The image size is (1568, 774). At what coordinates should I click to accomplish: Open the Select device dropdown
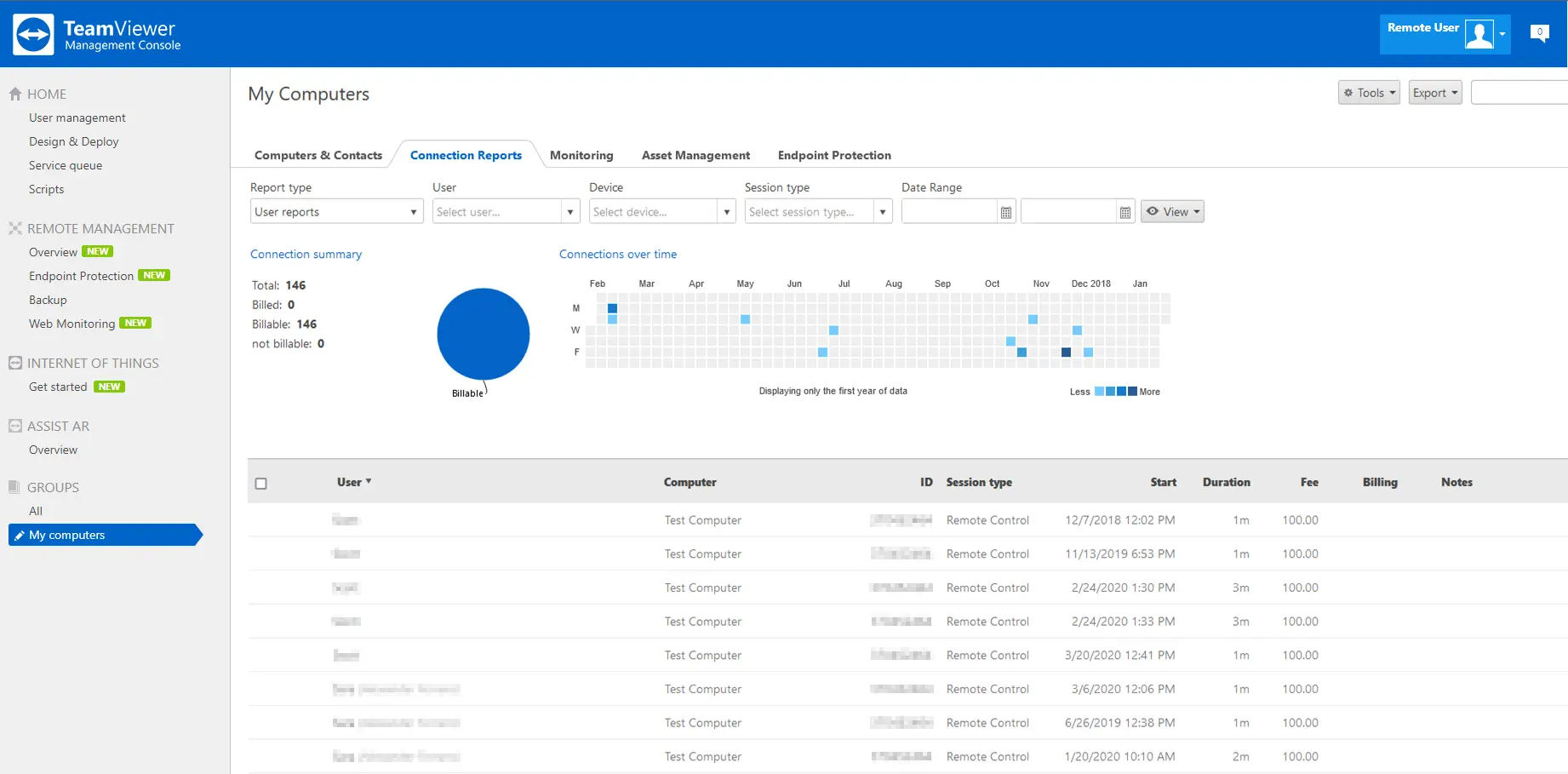662,211
